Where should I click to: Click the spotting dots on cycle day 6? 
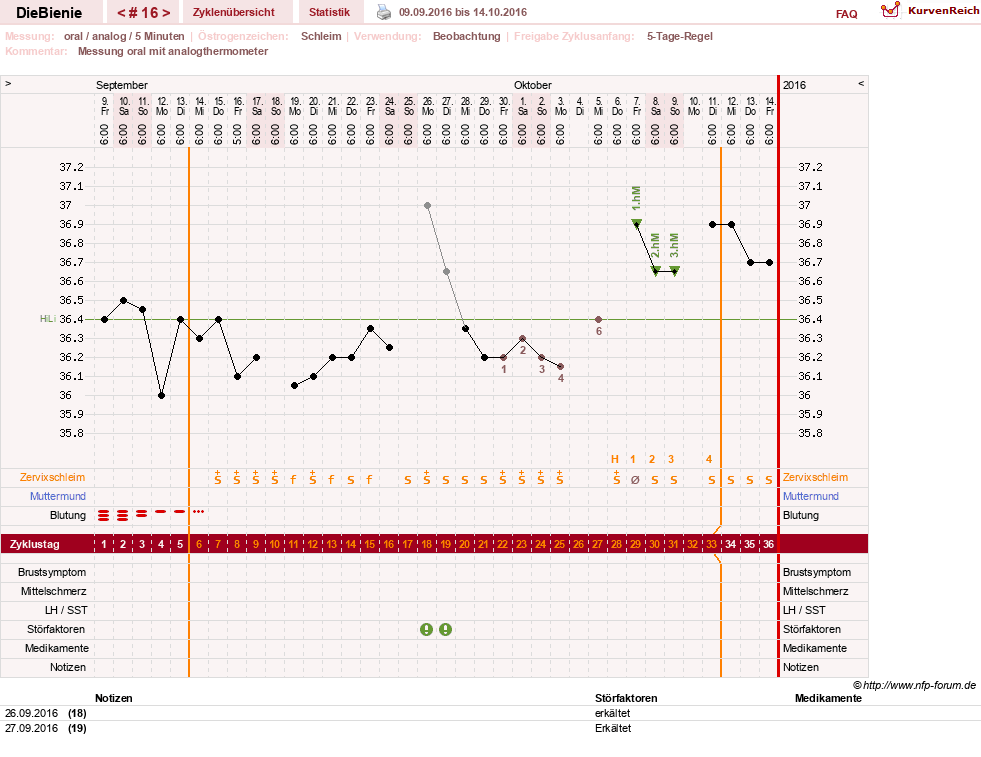click(x=198, y=512)
